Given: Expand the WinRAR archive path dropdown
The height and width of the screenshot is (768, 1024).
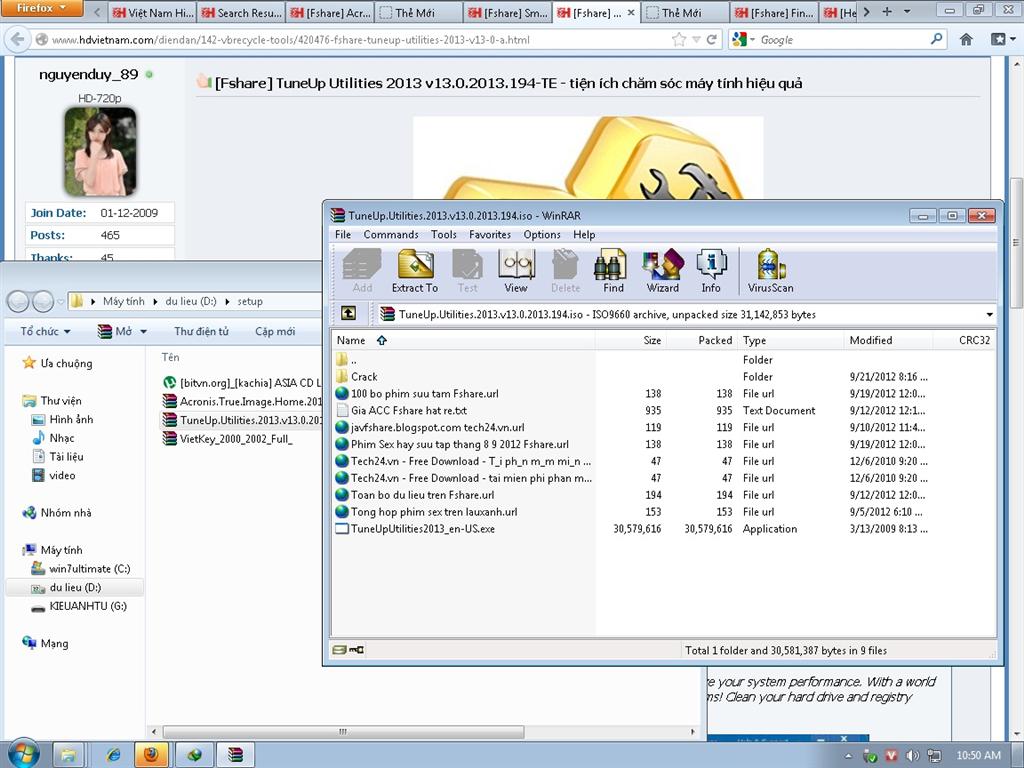Looking at the screenshot, I should pyautogui.click(x=989, y=314).
